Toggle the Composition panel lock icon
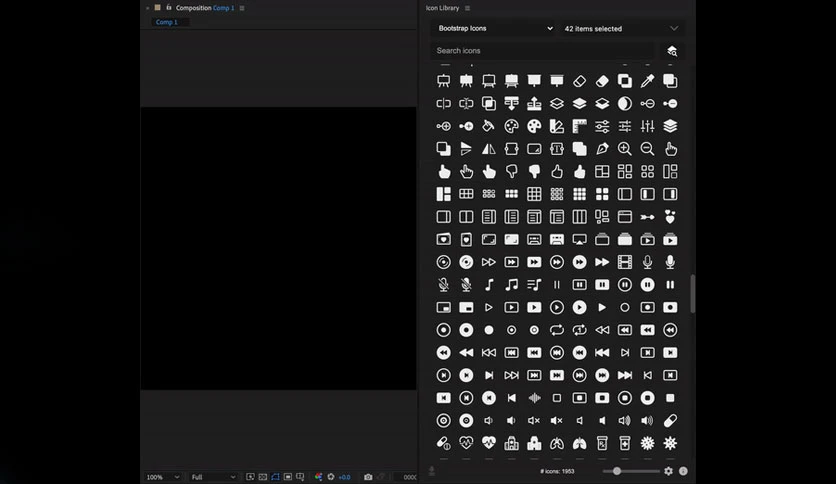The height and width of the screenshot is (484, 836). coord(169,7)
